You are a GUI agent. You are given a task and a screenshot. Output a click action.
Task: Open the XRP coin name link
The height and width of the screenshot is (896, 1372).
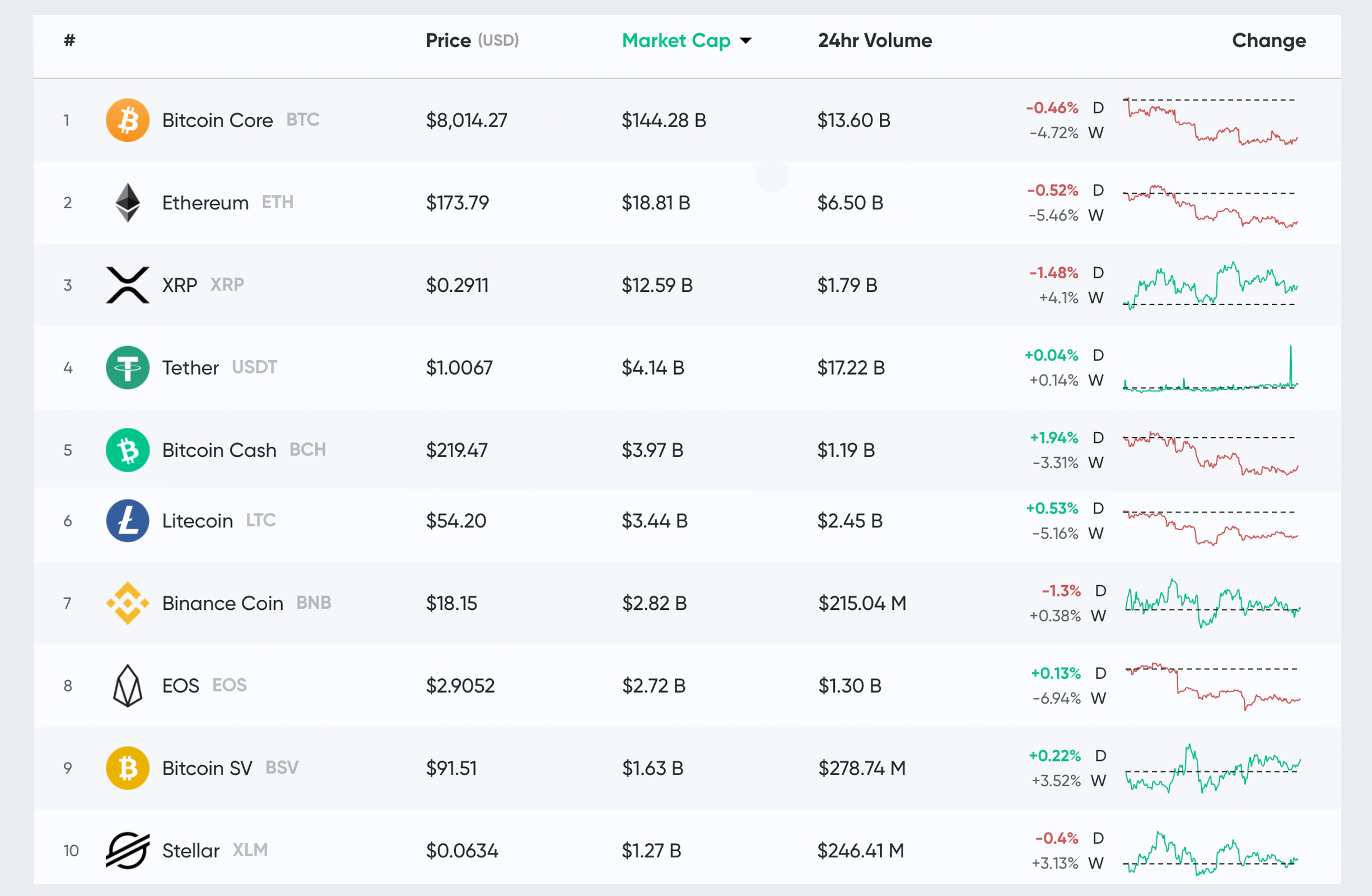pos(179,285)
